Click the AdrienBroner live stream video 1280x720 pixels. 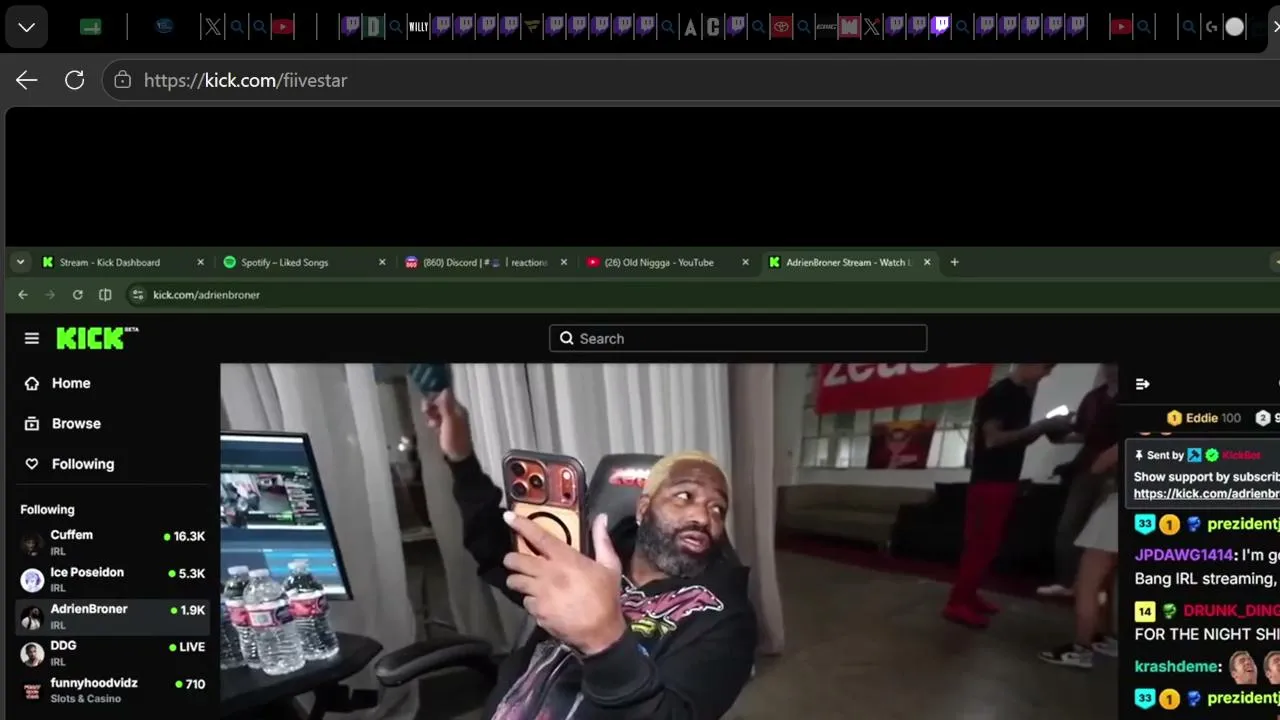668,541
